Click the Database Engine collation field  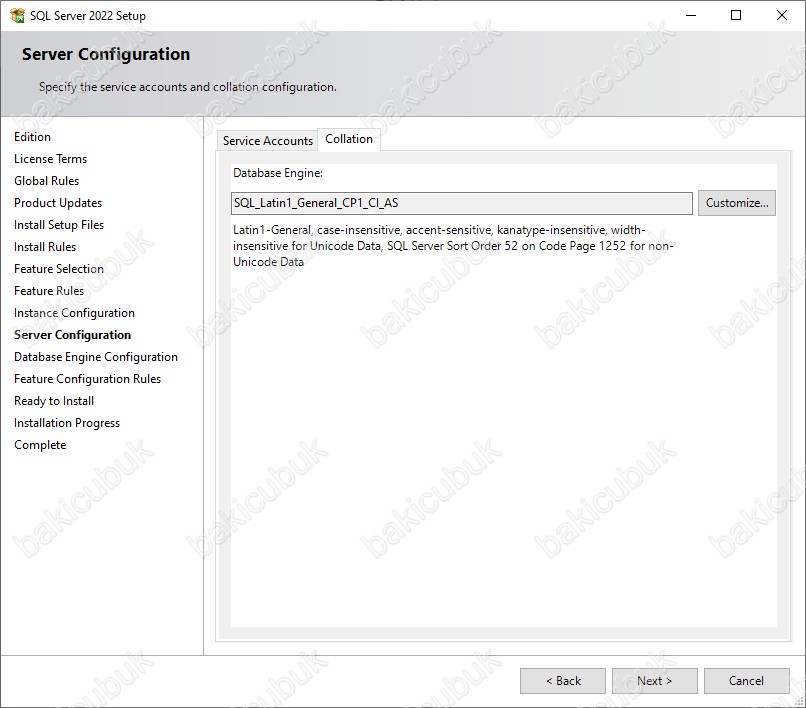point(462,203)
